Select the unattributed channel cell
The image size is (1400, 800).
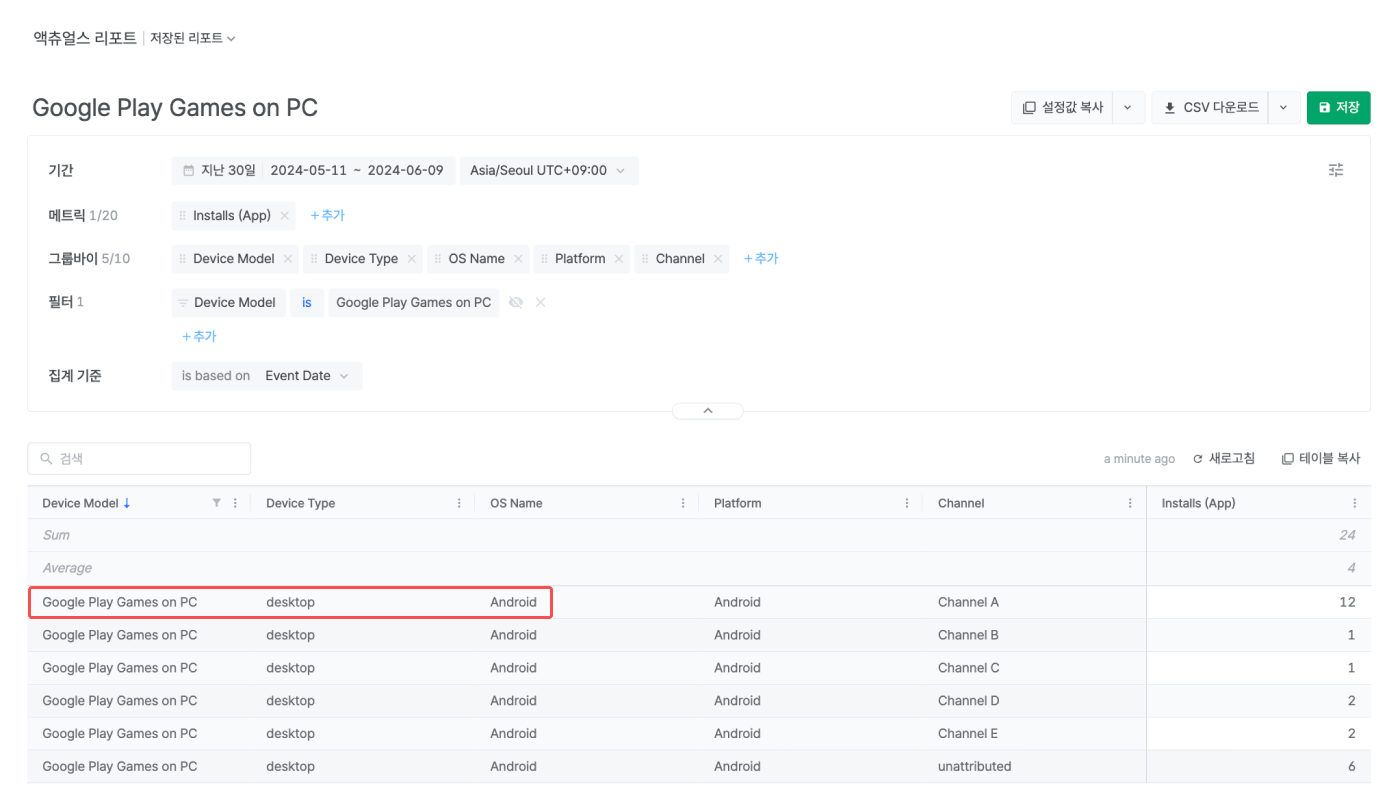[975, 767]
